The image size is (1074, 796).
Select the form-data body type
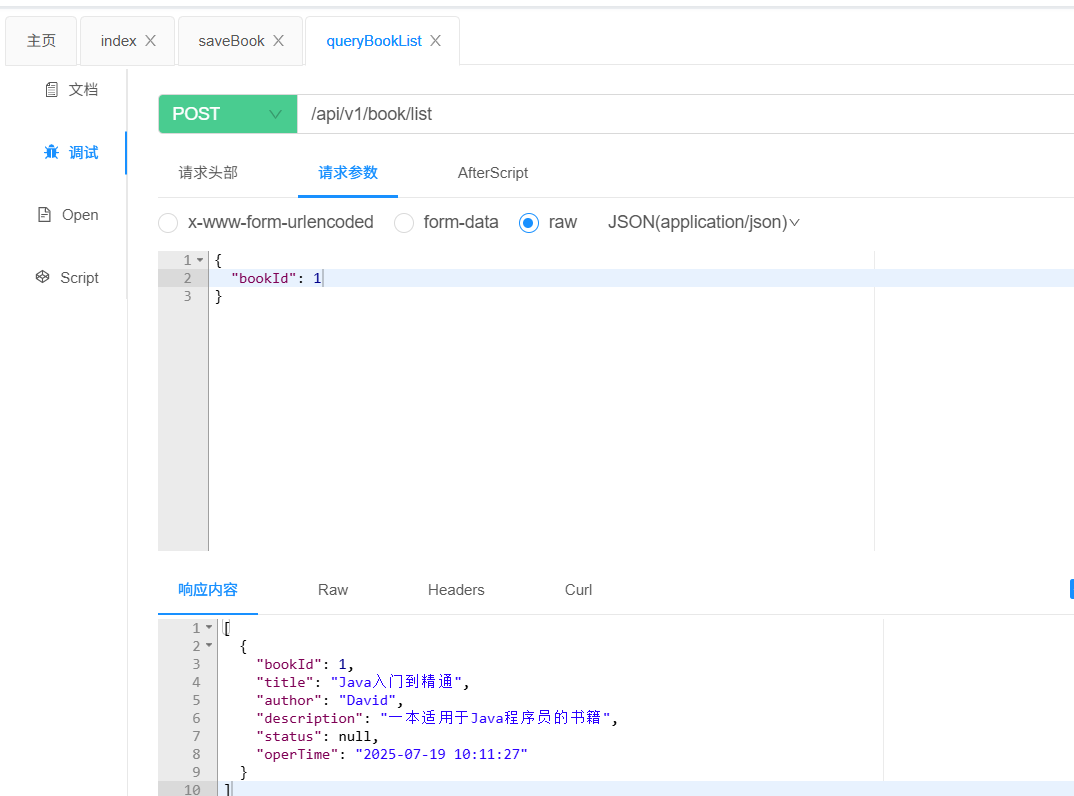[x=403, y=222]
